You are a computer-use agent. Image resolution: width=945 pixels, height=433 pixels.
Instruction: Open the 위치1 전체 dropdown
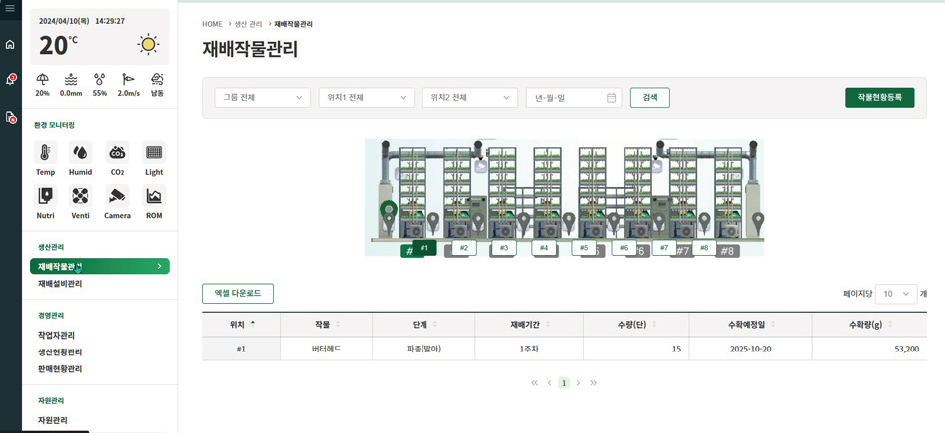[366, 98]
